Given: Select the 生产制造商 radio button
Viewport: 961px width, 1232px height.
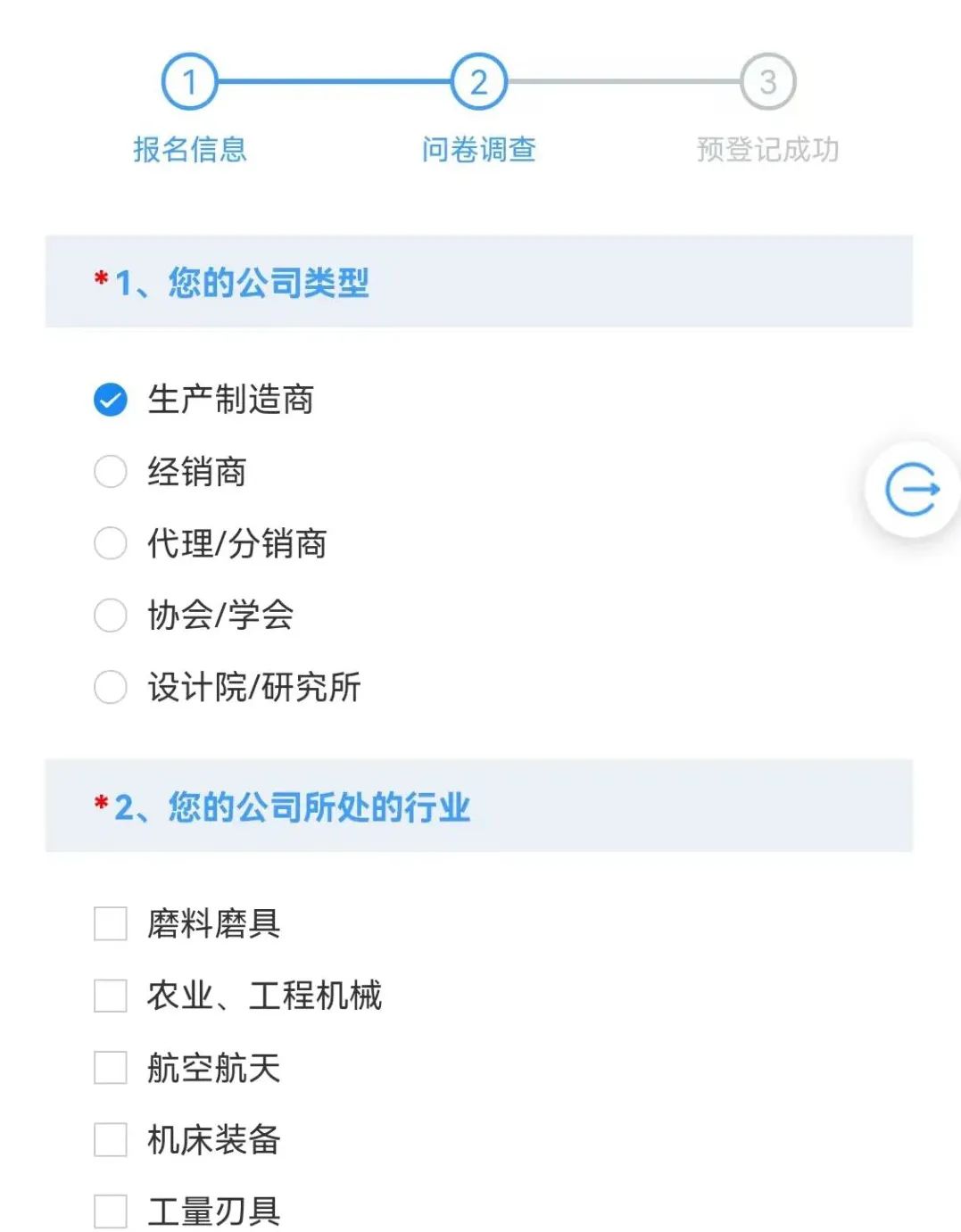Looking at the screenshot, I should coord(111,400).
